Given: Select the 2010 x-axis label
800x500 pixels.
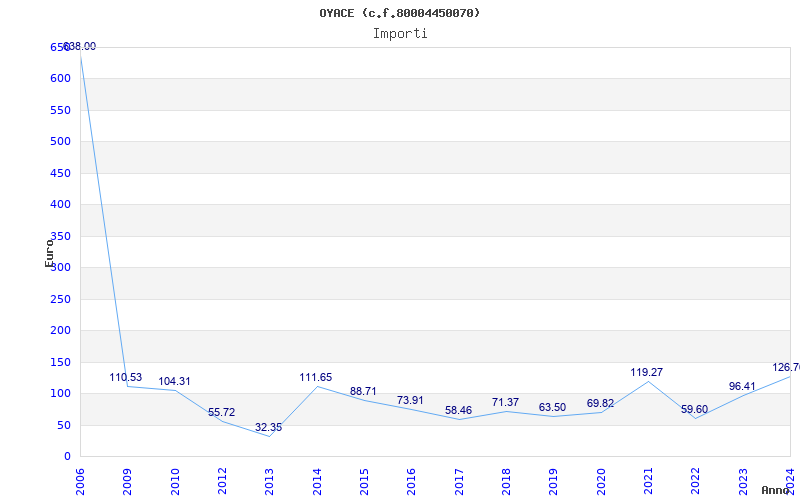Looking at the screenshot, I should (175, 482).
